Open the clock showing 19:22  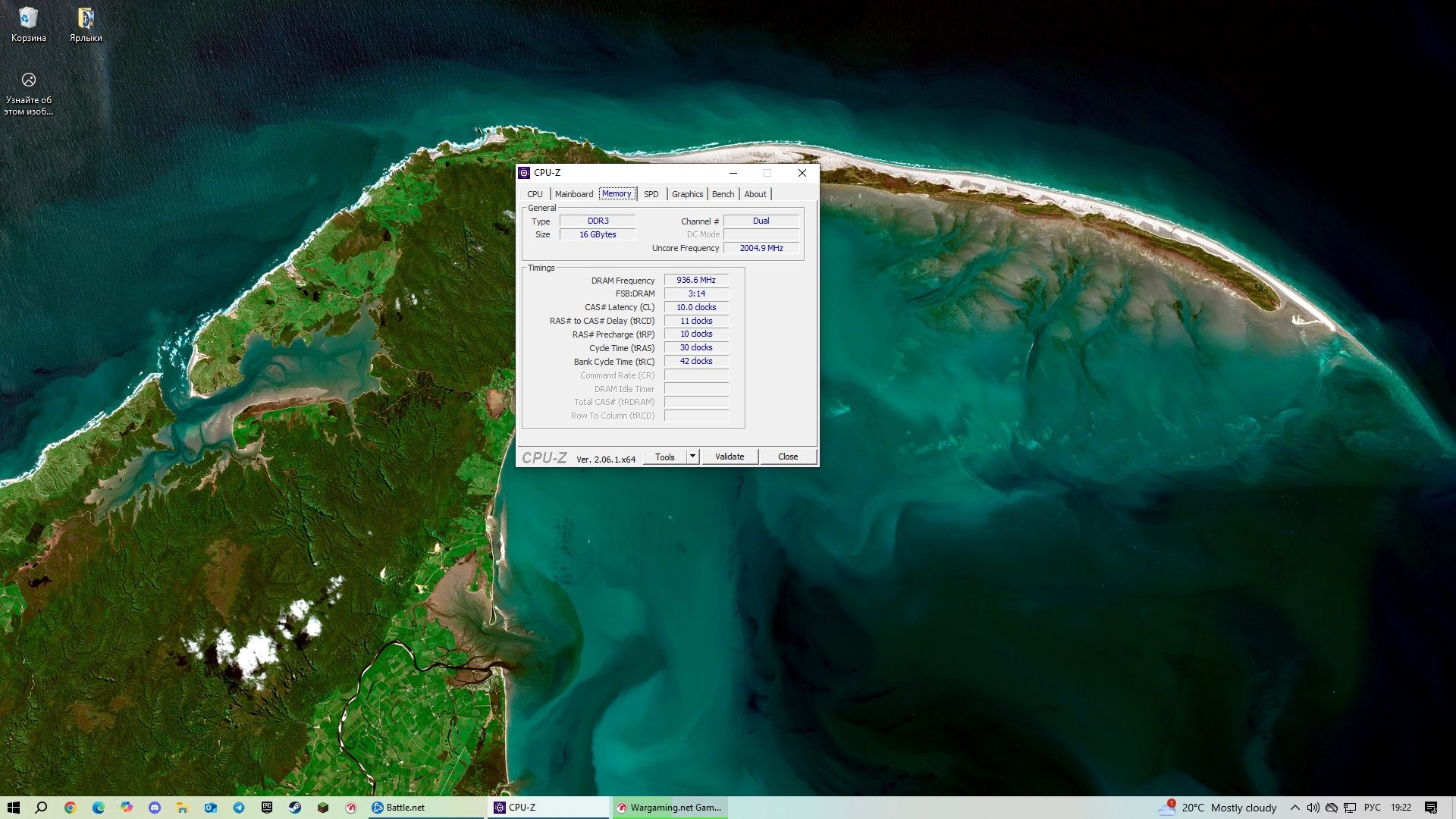click(x=1401, y=808)
